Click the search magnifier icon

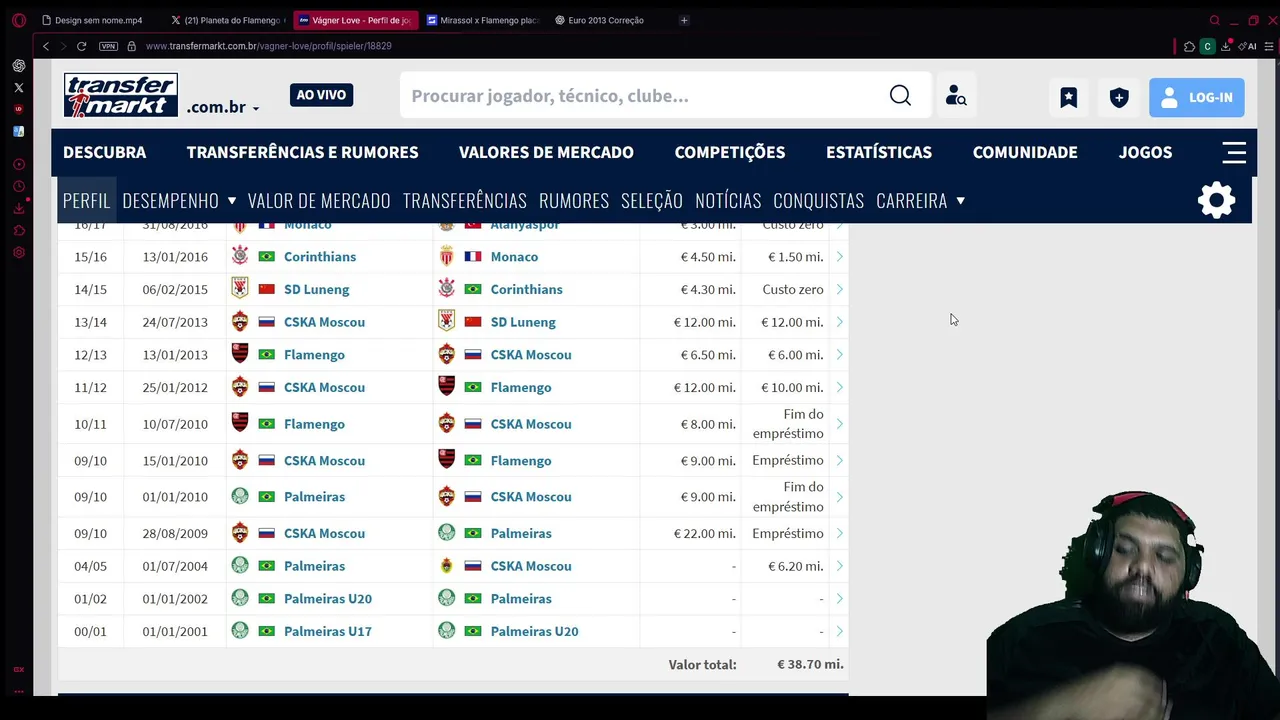900,95
